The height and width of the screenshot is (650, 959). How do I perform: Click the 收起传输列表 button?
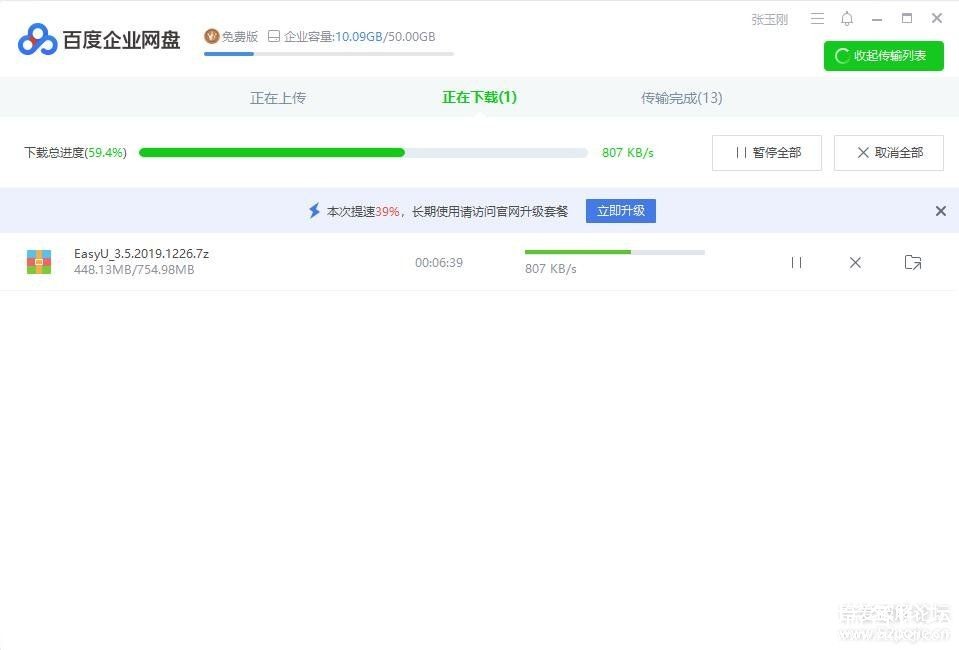(x=883, y=56)
